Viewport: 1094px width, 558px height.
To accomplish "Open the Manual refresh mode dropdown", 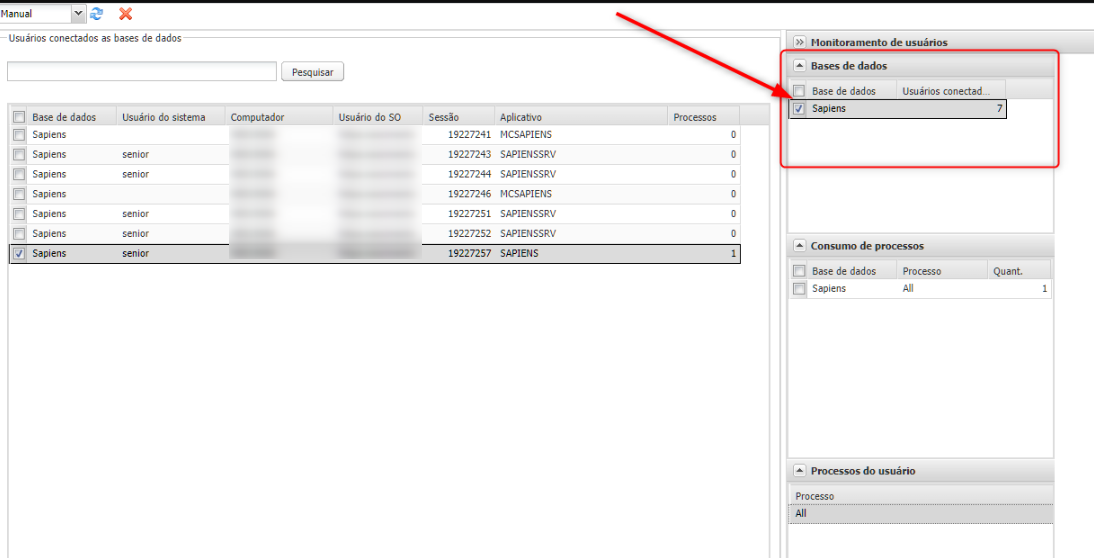I will (x=78, y=13).
